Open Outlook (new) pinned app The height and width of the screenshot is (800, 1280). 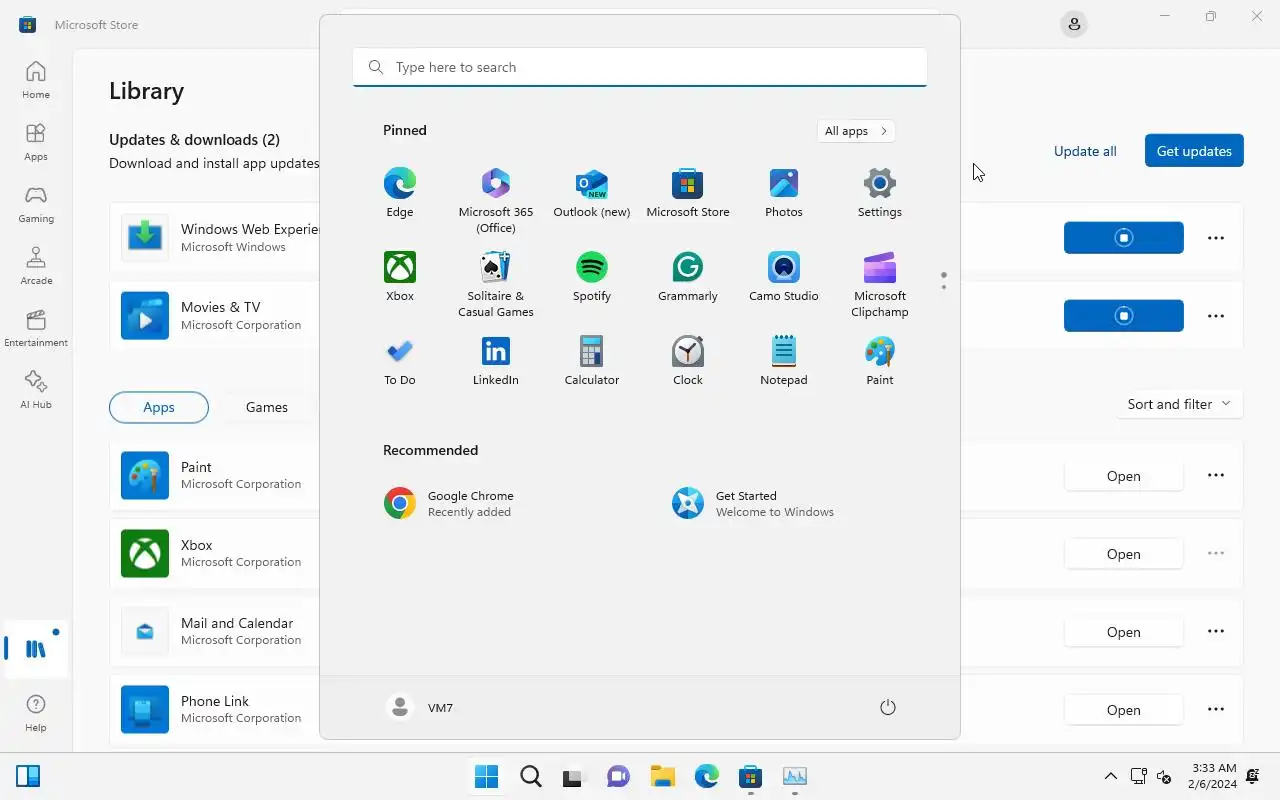[x=592, y=192]
